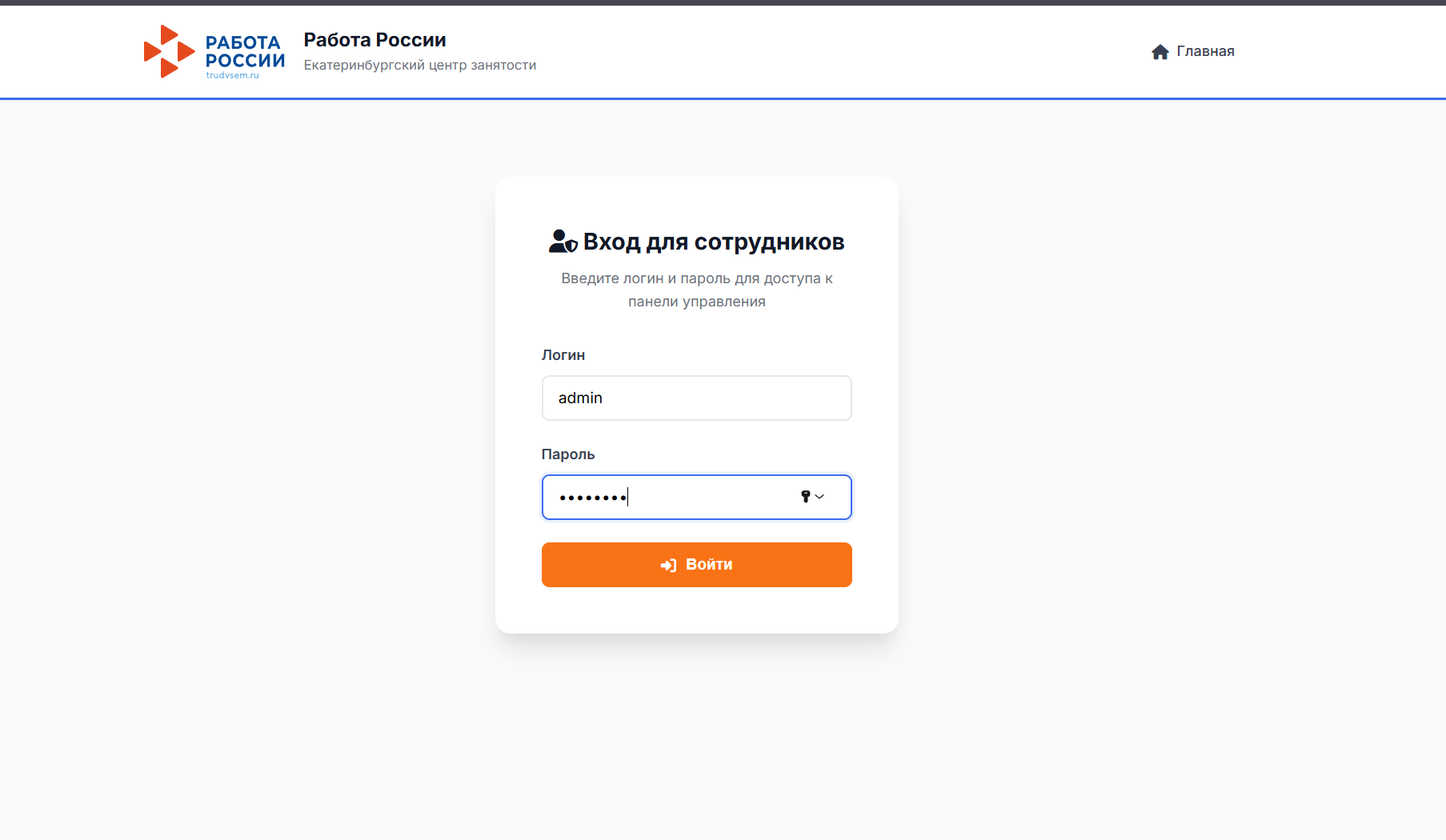Click the Вход для сотрудников heading

[713, 242]
